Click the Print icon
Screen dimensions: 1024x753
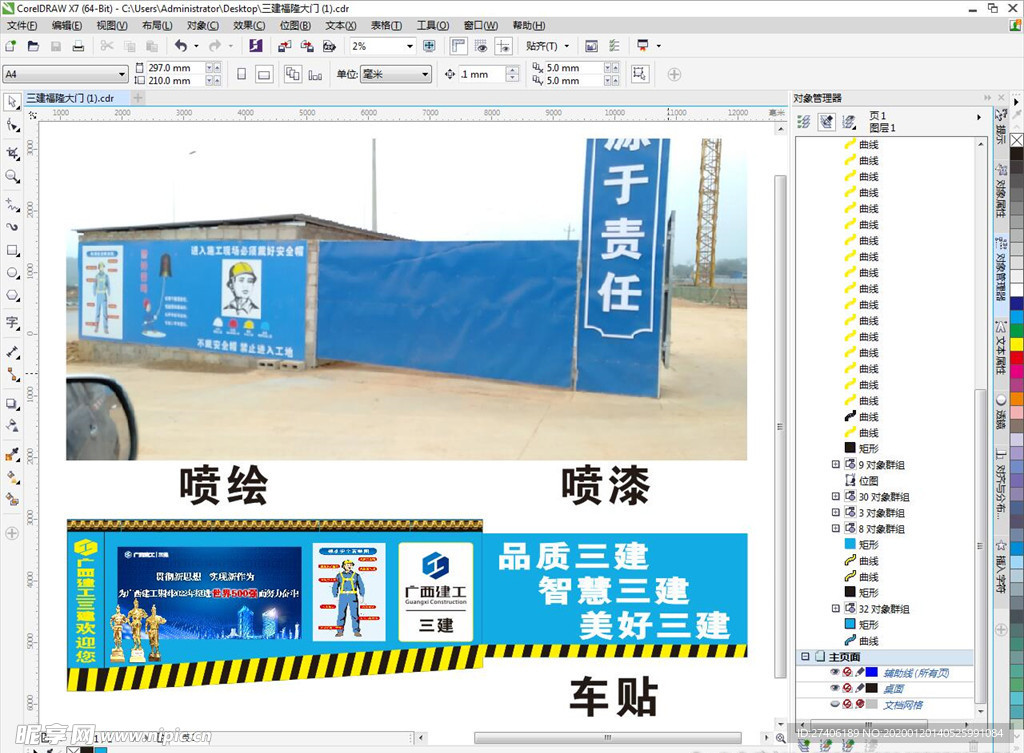(78, 46)
